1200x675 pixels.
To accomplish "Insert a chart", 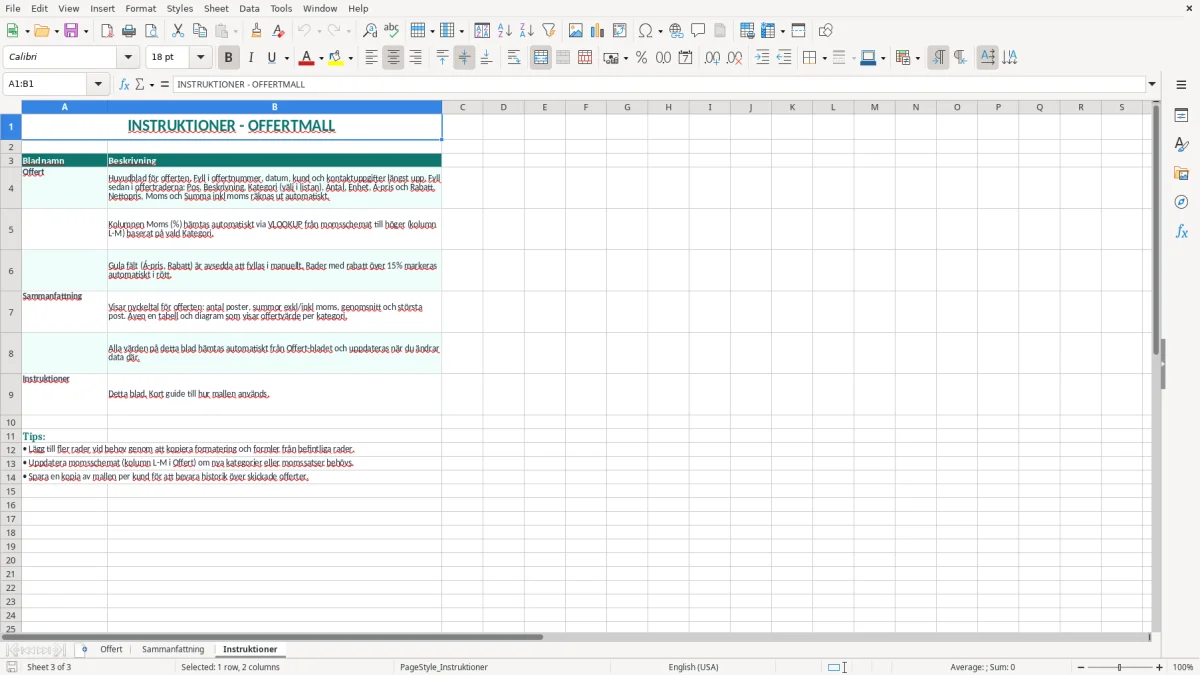I will [598, 31].
